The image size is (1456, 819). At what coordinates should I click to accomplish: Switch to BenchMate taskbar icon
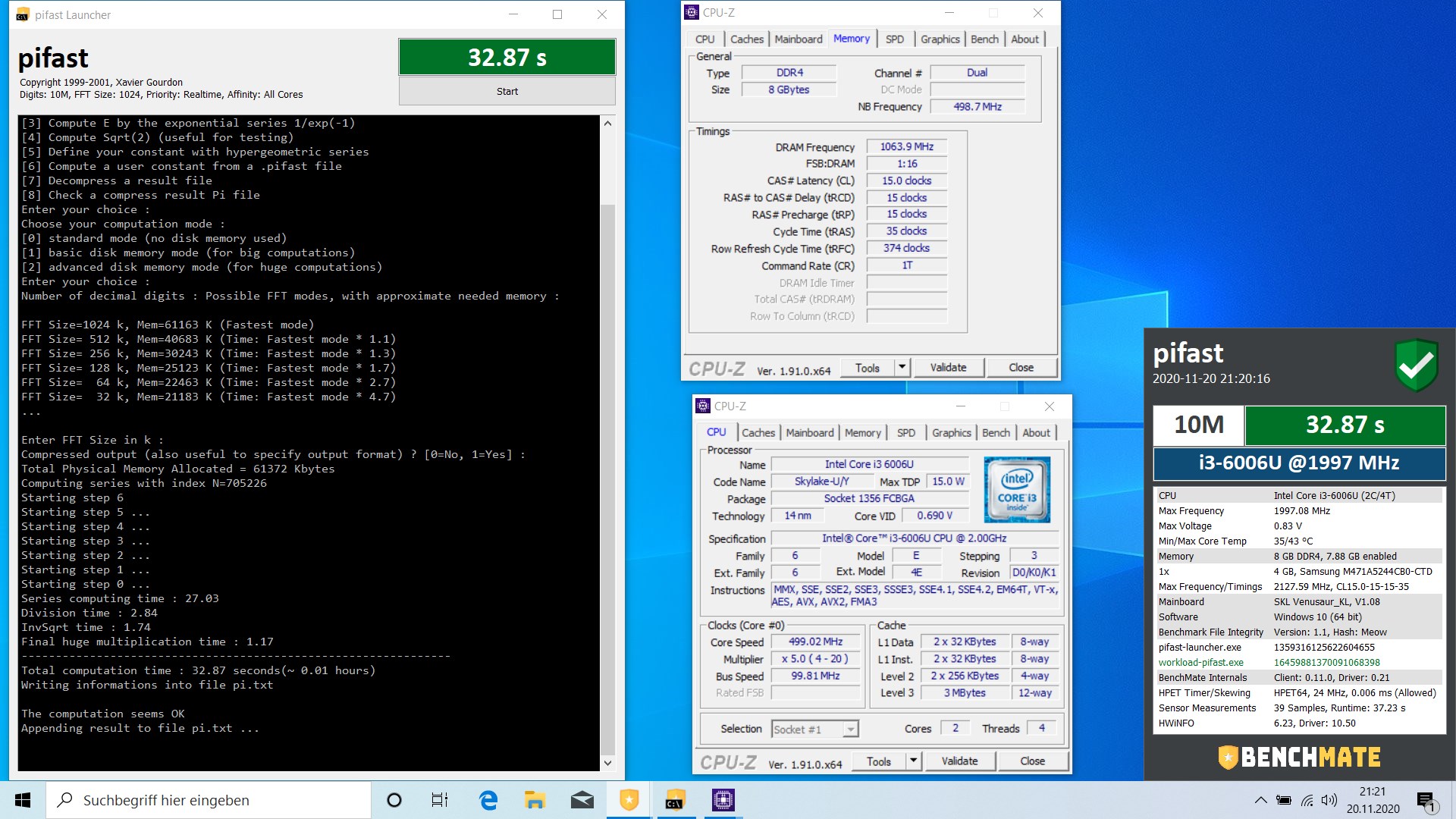[x=629, y=800]
